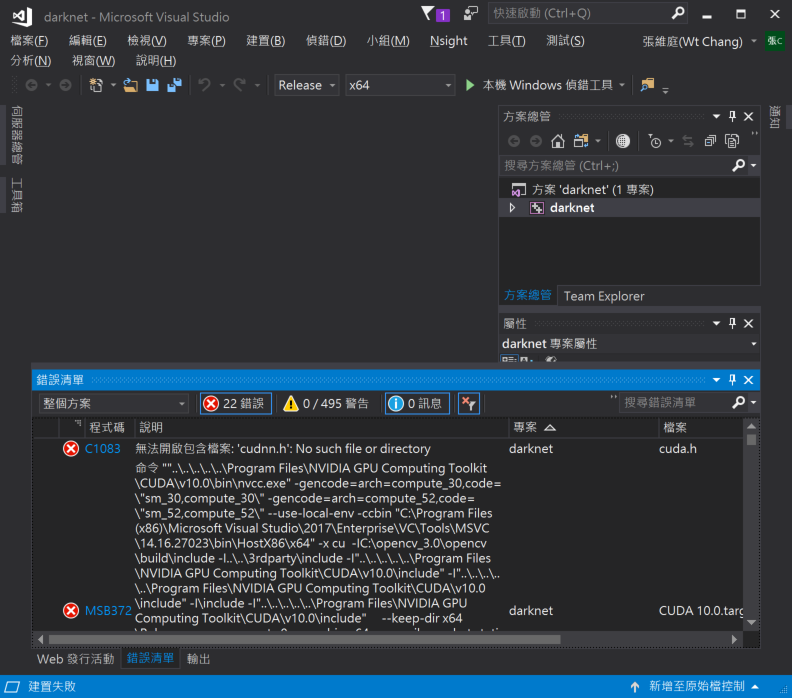
Task: Open the 工具箱 side tab
Action: point(16,195)
